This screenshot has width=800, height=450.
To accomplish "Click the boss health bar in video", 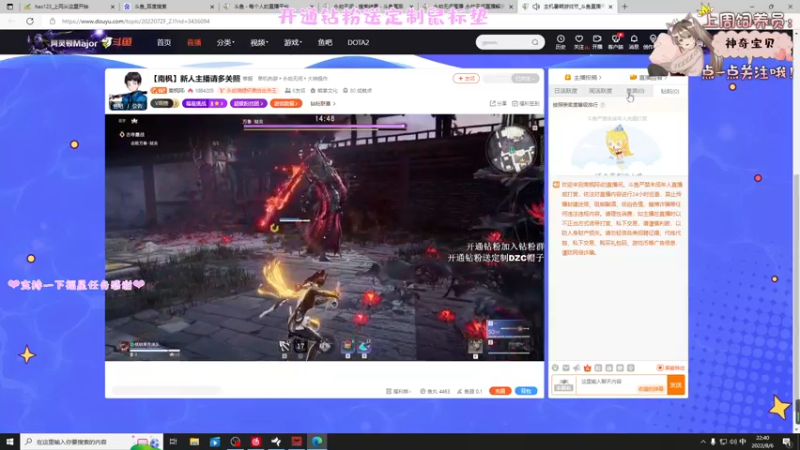I will coord(324,126).
